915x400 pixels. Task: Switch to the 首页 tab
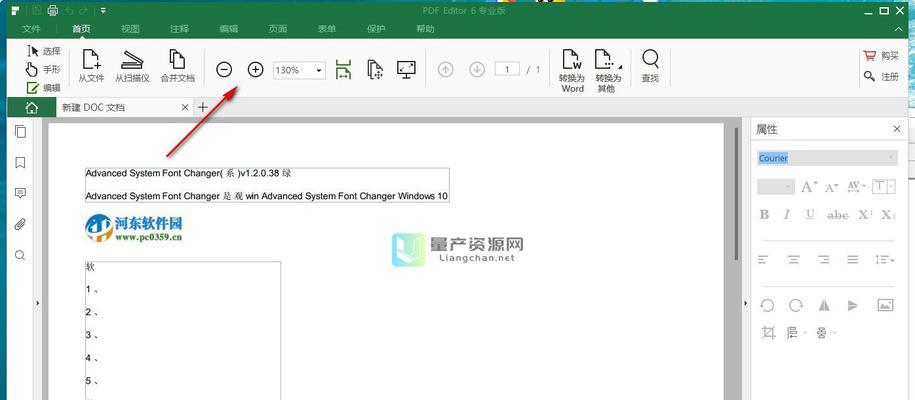coord(81,29)
